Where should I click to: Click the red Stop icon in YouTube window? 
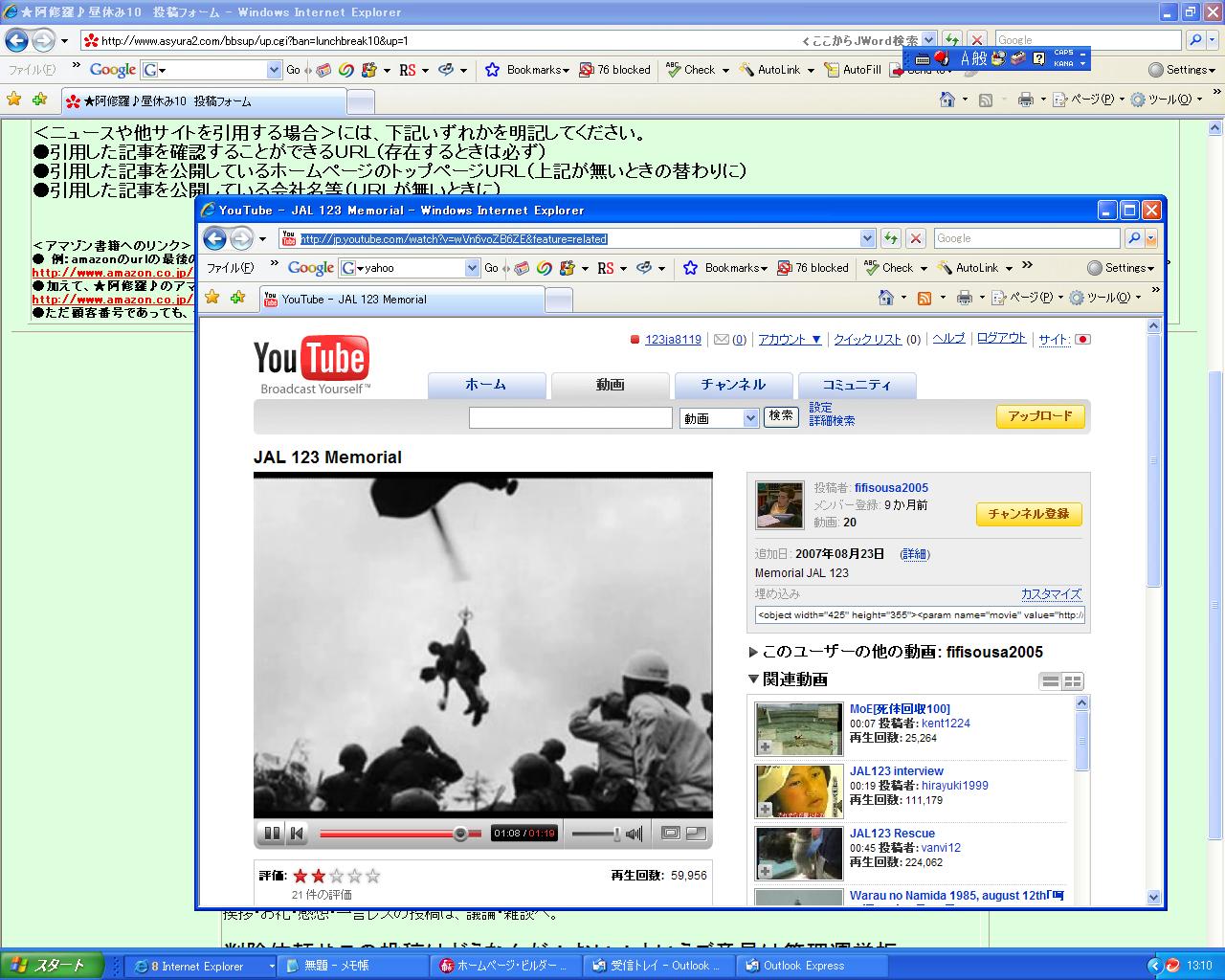916,238
